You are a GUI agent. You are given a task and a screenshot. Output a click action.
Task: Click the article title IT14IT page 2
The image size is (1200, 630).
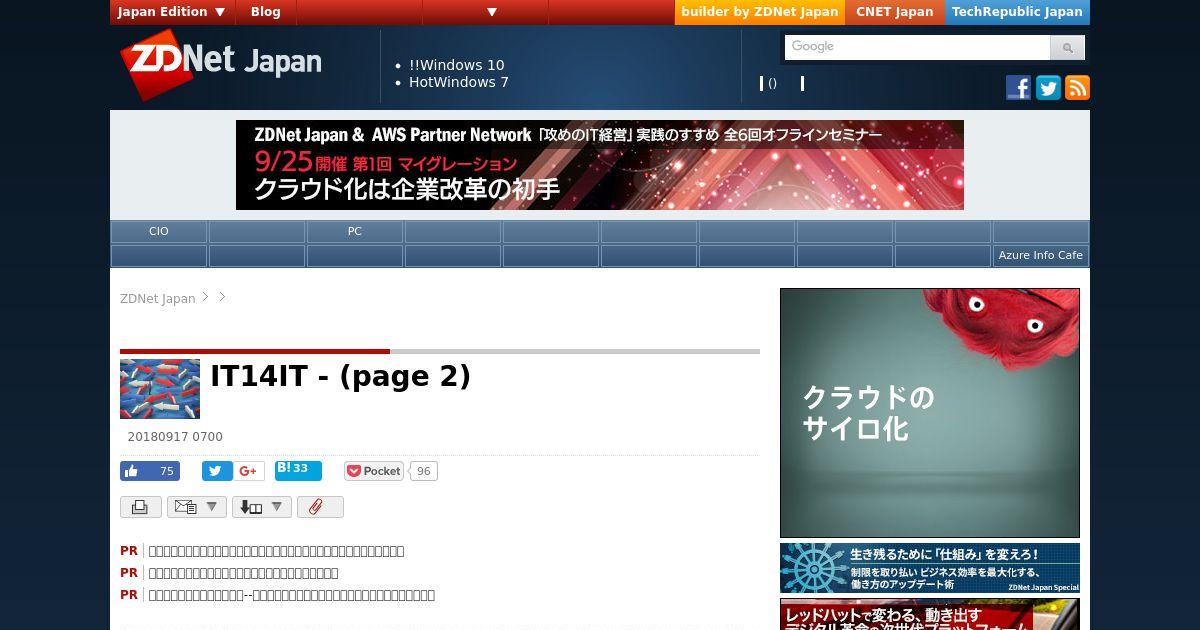(x=340, y=376)
